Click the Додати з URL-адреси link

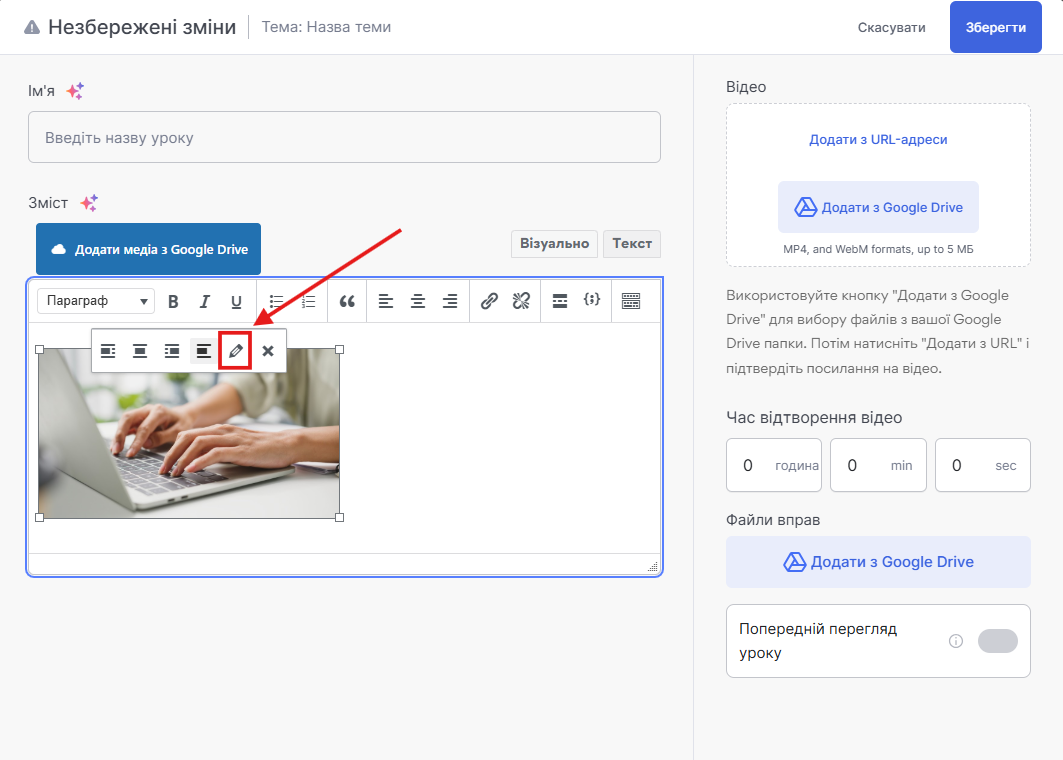point(878,140)
